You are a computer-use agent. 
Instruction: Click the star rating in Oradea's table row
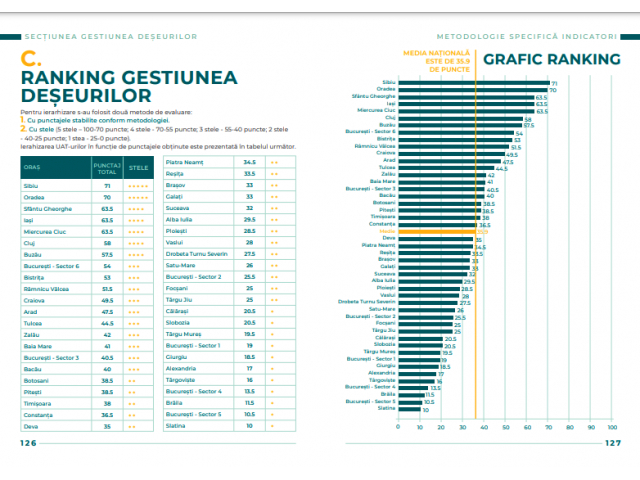[x=139, y=198]
